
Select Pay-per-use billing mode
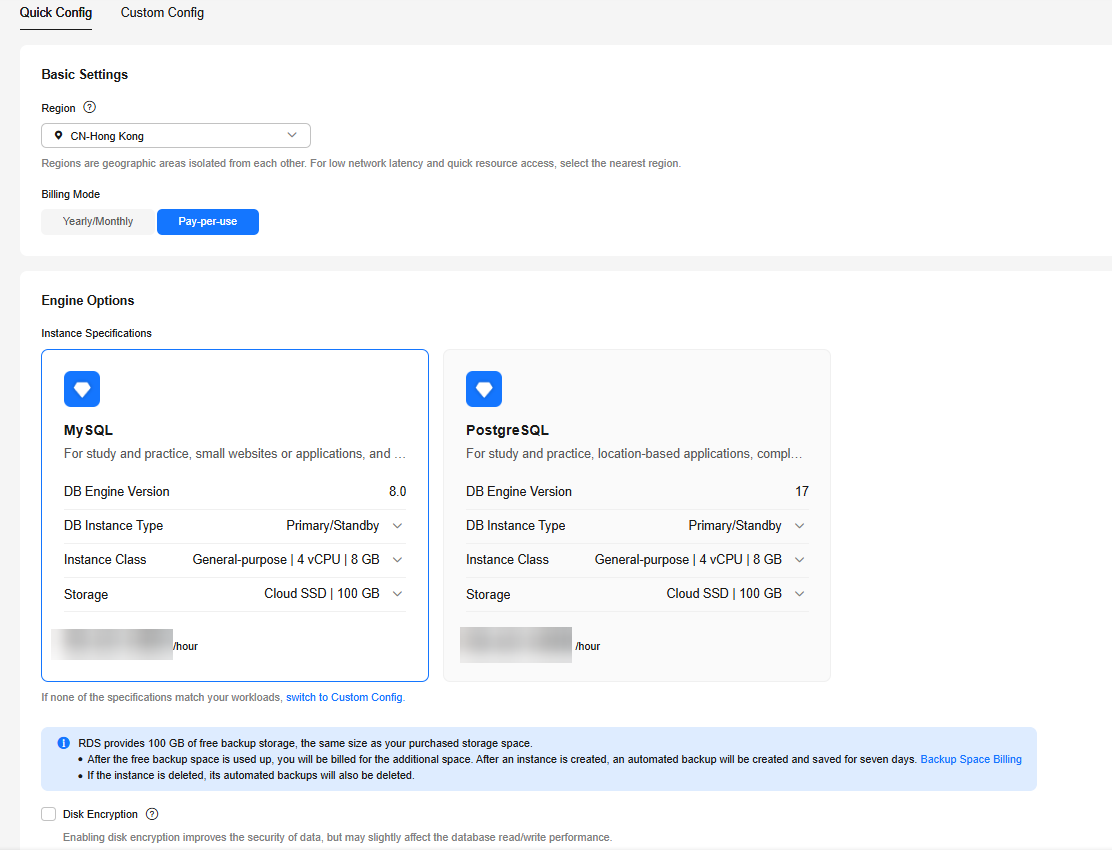coord(208,222)
